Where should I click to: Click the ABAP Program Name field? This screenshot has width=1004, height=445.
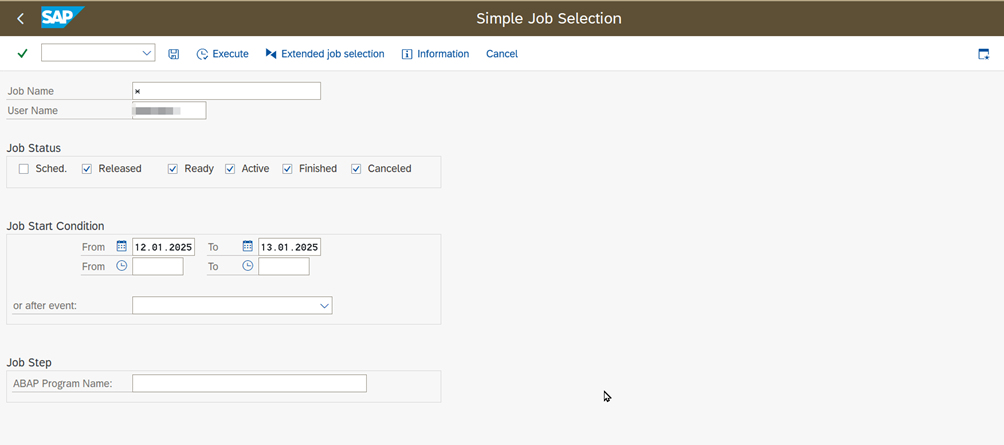(x=249, y=383)
